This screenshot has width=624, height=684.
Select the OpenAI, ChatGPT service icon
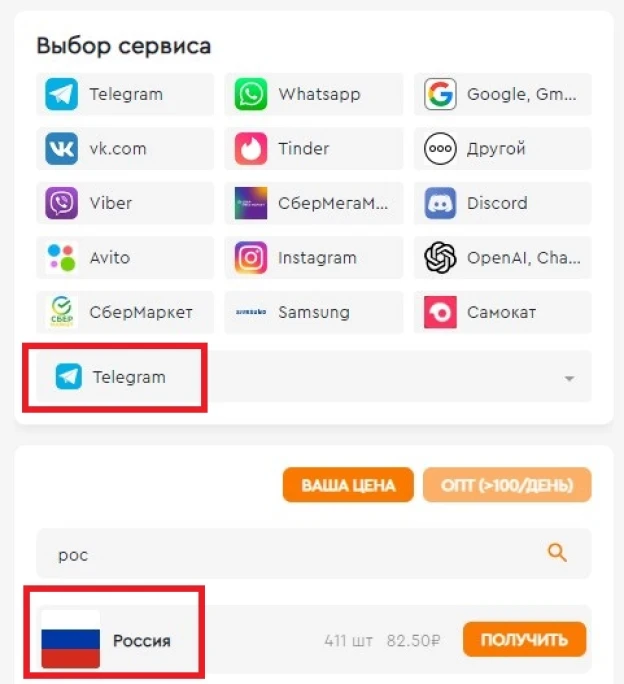coord(440,258)
